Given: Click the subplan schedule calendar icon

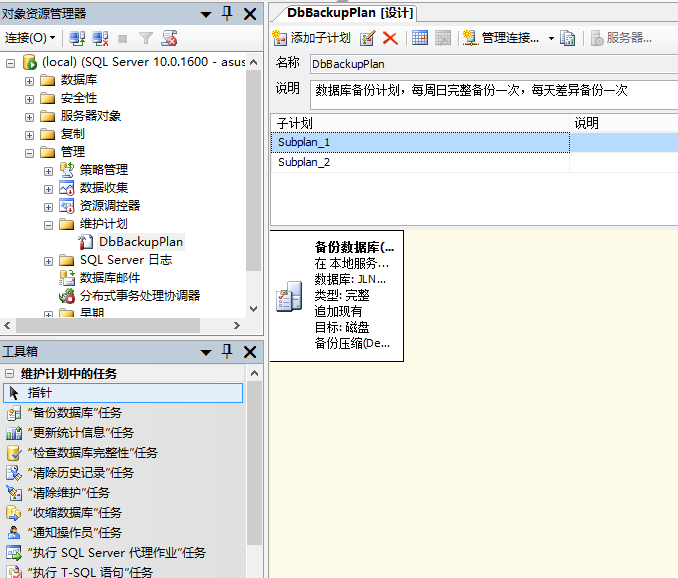Looking at the screenshot, I should pos(420,38).
